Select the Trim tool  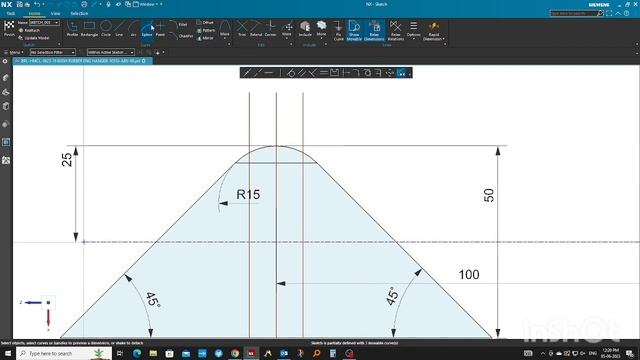pos(242,29)
